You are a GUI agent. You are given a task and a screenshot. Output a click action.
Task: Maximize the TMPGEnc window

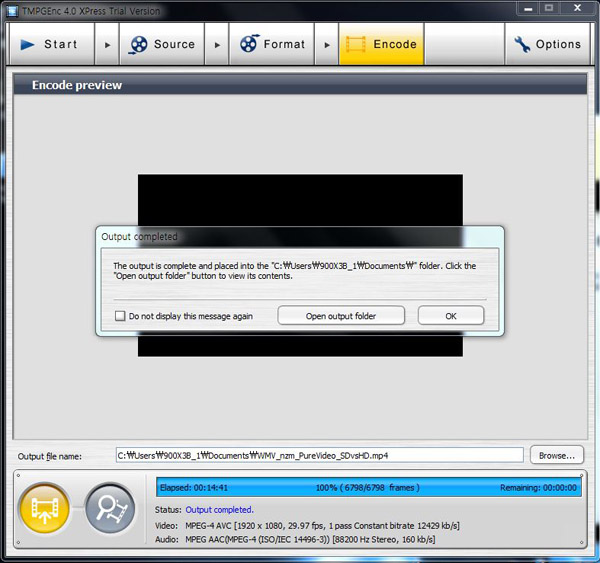point(549,8)
